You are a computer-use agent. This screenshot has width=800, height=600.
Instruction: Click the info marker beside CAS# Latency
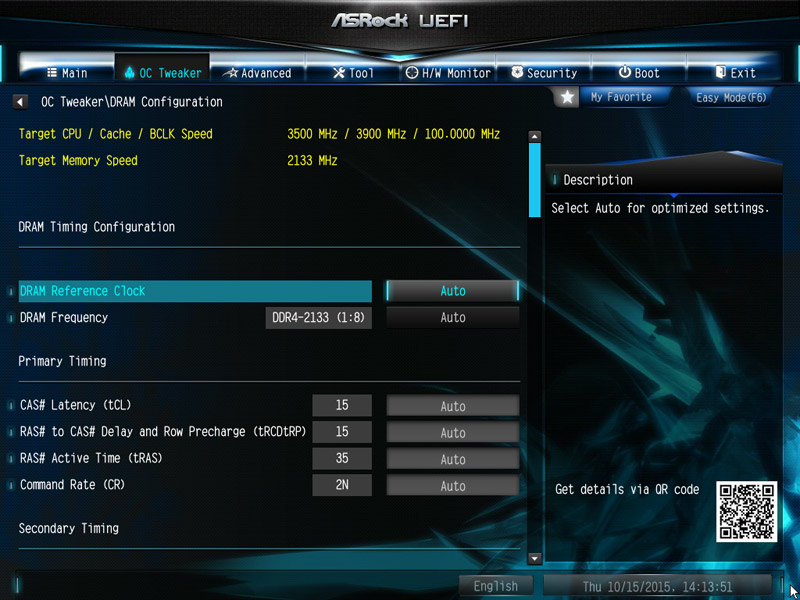[10, 406]
